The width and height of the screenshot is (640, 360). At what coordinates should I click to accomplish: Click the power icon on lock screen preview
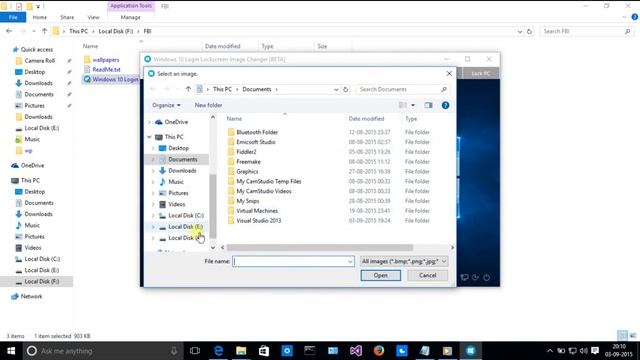tap(487, 278)
